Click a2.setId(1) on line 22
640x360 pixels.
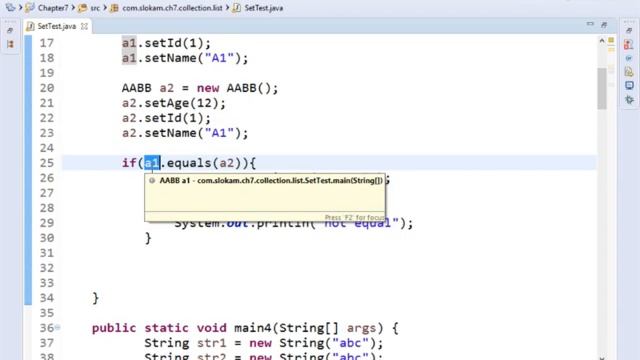(x=166, y=118)
